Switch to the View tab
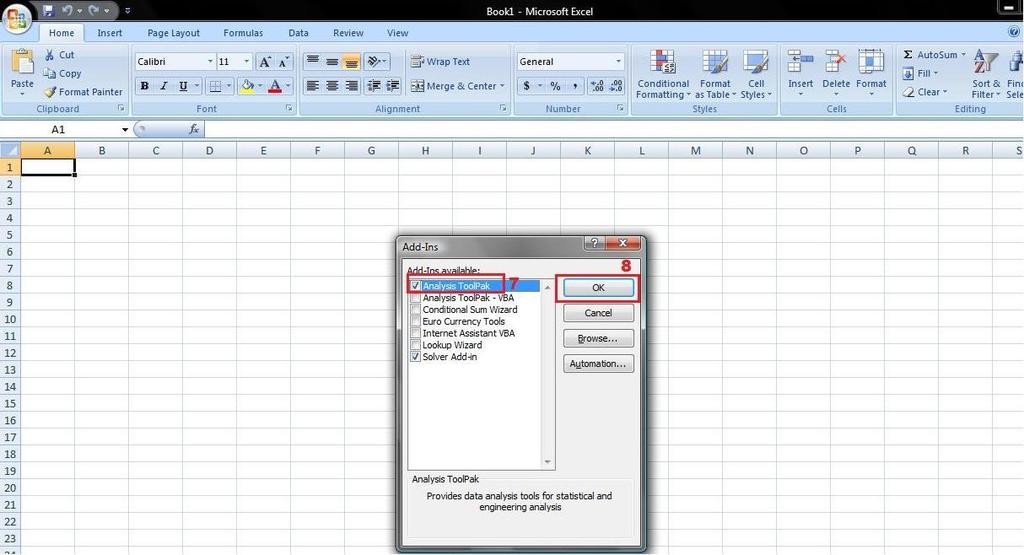This screenshot has height=555, width=1024. point(397,33)
